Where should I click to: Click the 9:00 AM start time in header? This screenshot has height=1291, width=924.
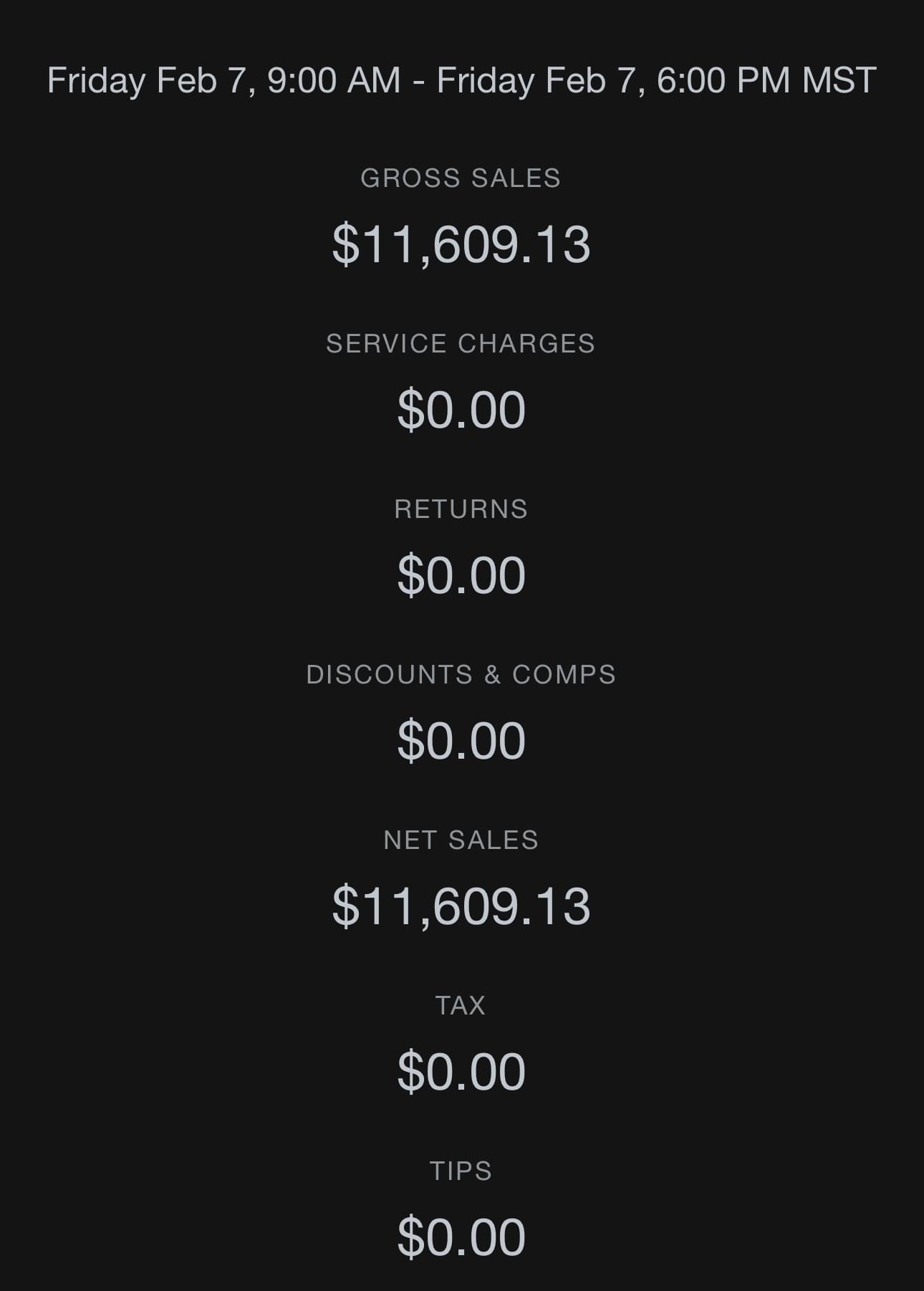(334, 80)
